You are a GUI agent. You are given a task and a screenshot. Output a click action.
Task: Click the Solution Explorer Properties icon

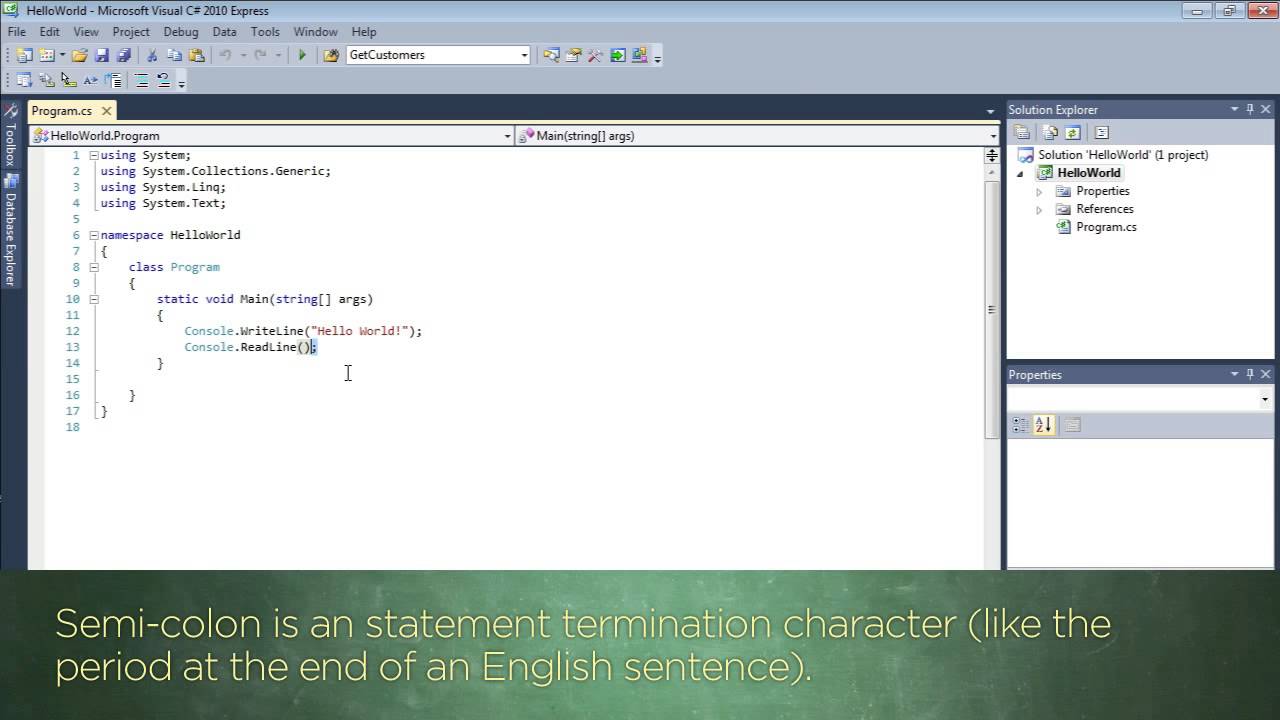pos(1022,132)
